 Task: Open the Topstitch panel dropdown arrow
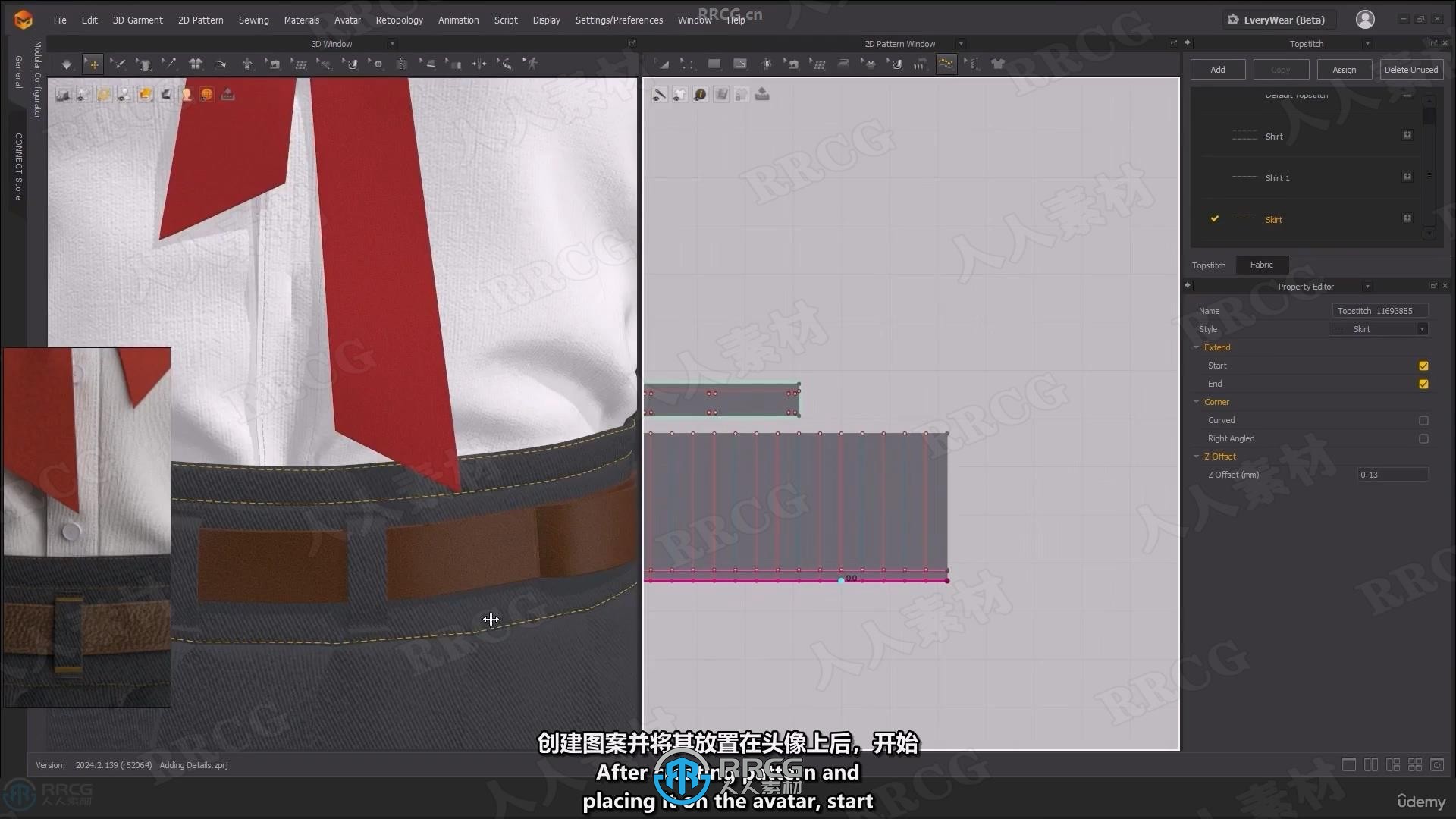point(1367,44)
